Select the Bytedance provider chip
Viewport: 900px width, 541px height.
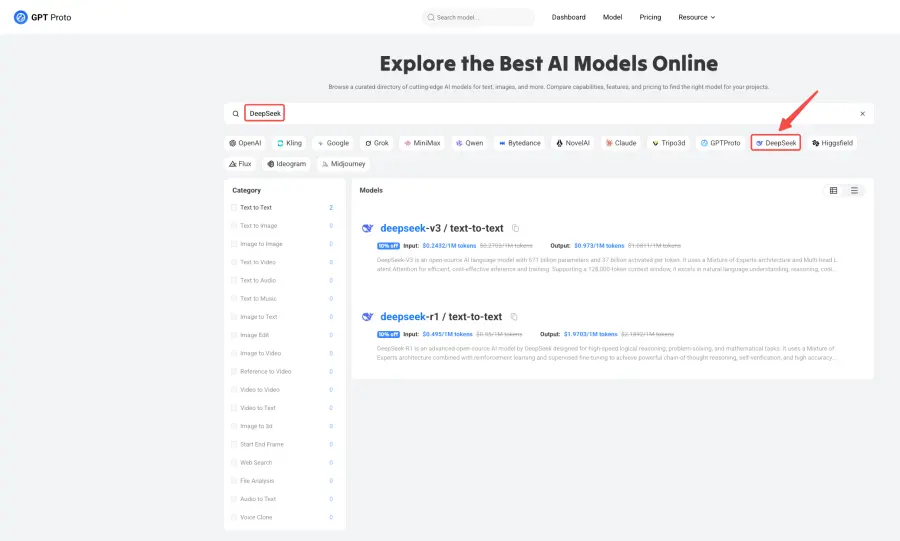(519, 143)
